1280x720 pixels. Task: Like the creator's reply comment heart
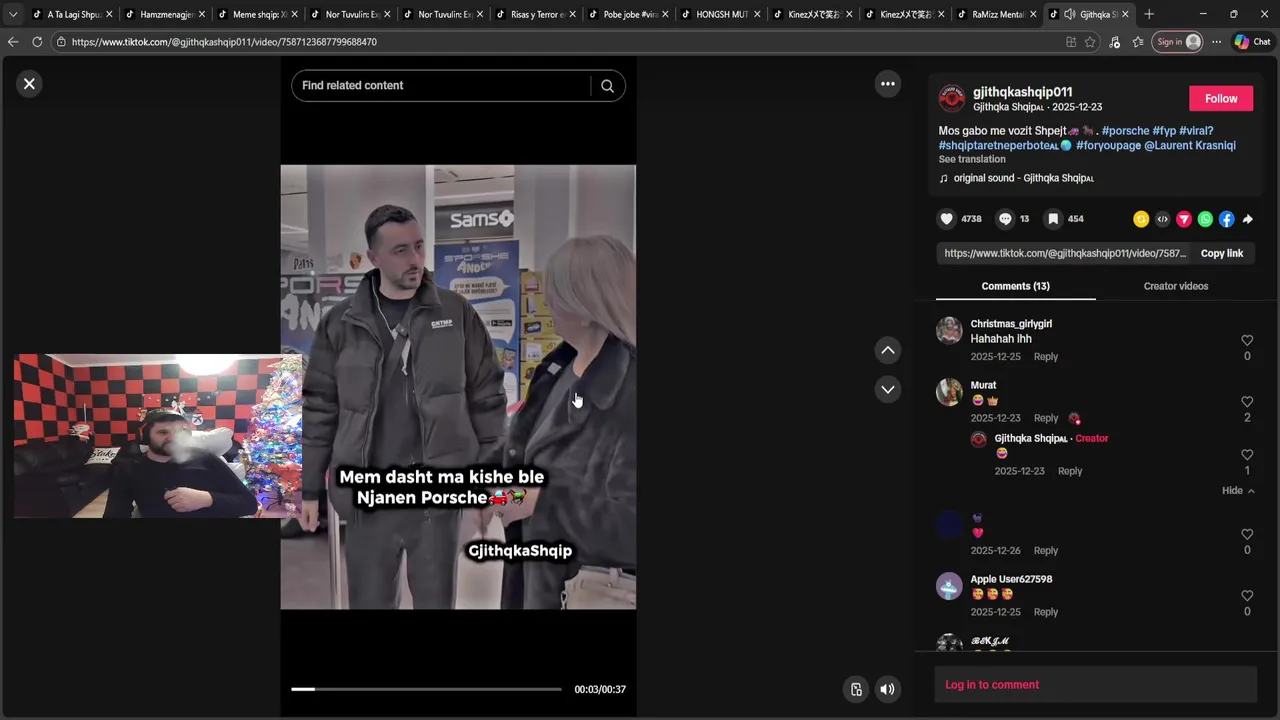click(1247, 455)
